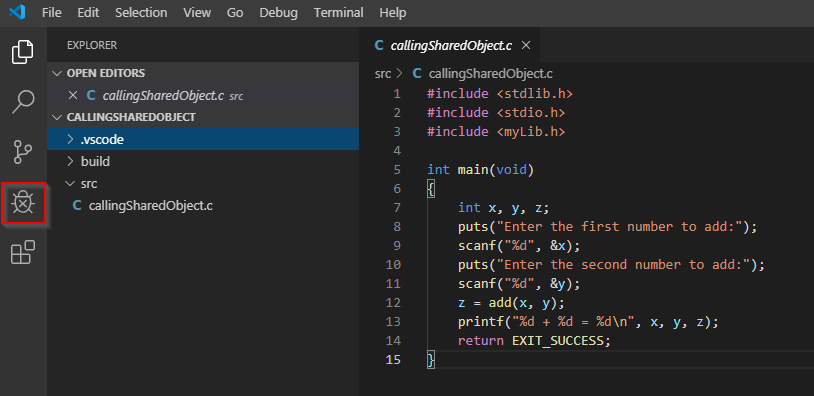Open the File menu
This screenshot has height=396, width=814.
point(51,12)
